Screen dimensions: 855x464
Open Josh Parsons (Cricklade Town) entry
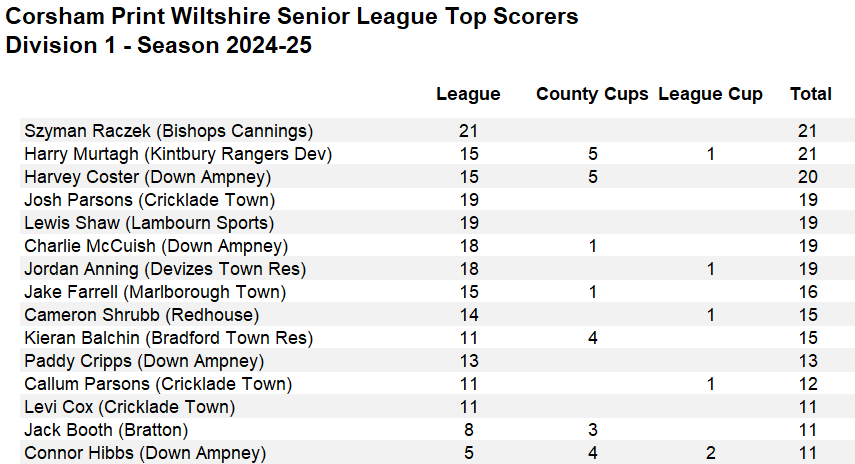pos(149,200)
